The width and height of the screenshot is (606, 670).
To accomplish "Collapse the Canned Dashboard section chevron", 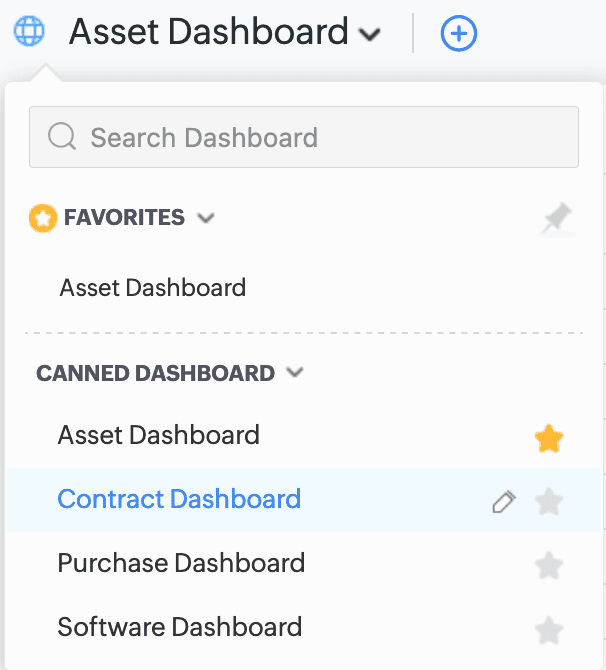I will pyautogui.click(x=295, y=373).
